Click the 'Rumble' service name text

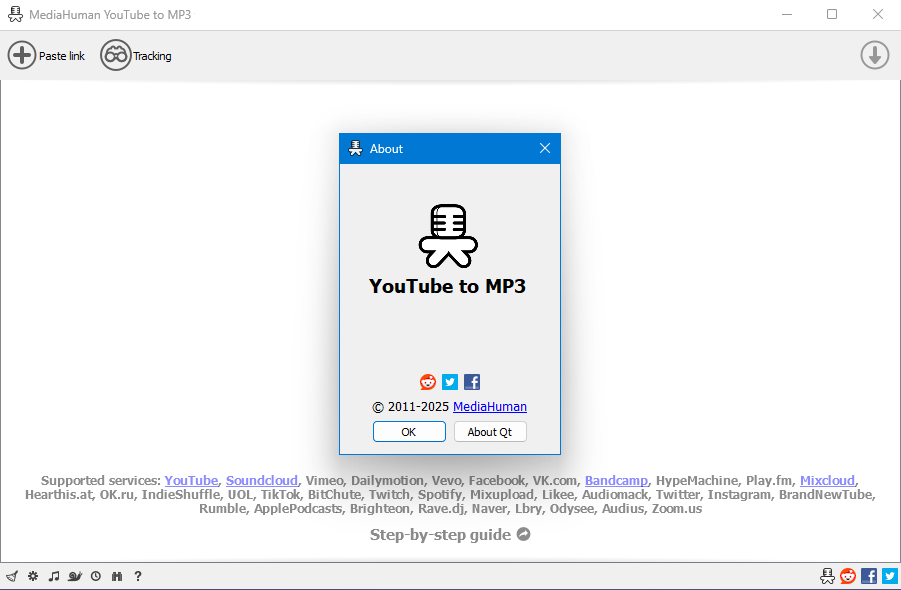223,508
